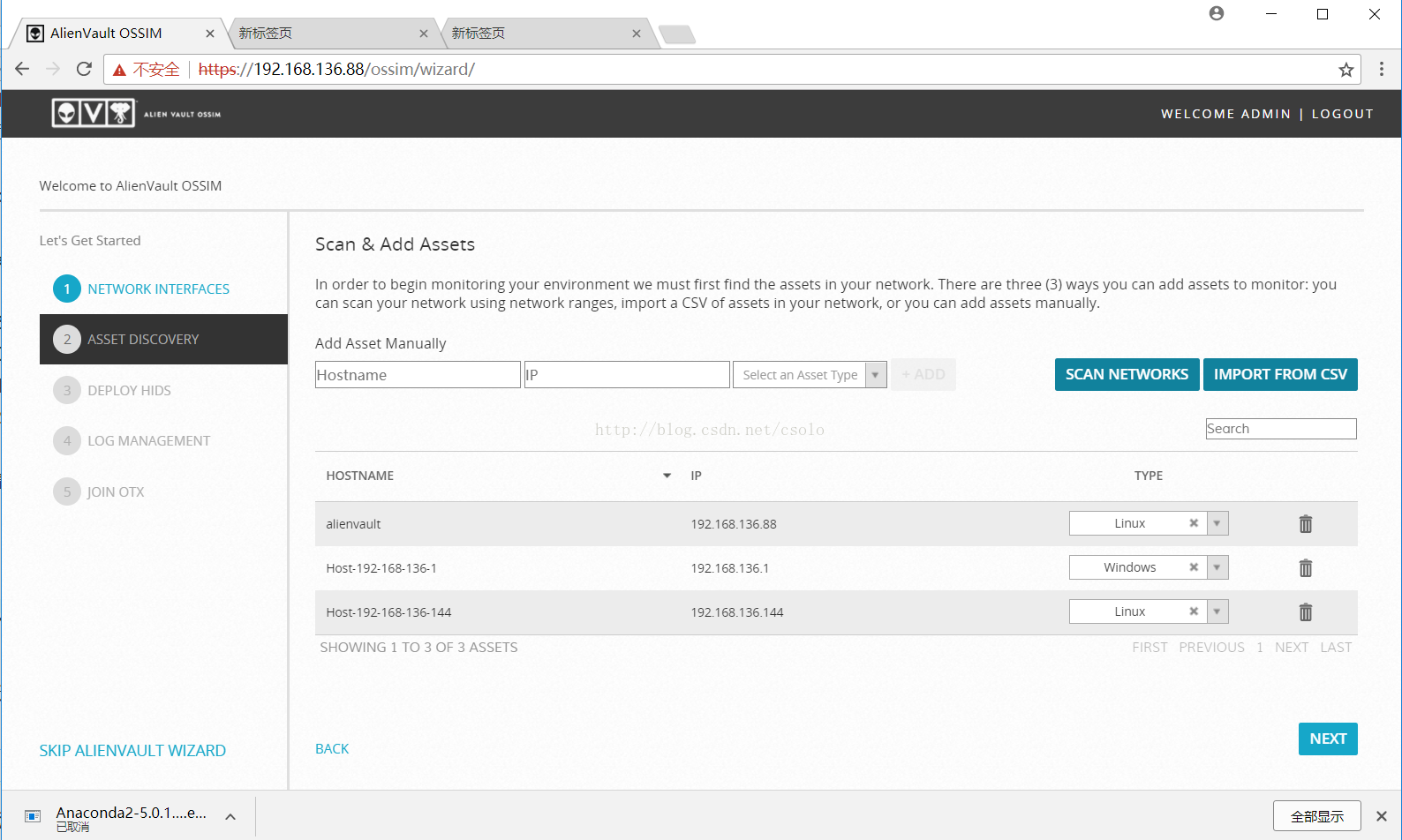This screenshot has width=1402, height=840.
Task: Select Join OTX step
Action: [x=100, y=491]
